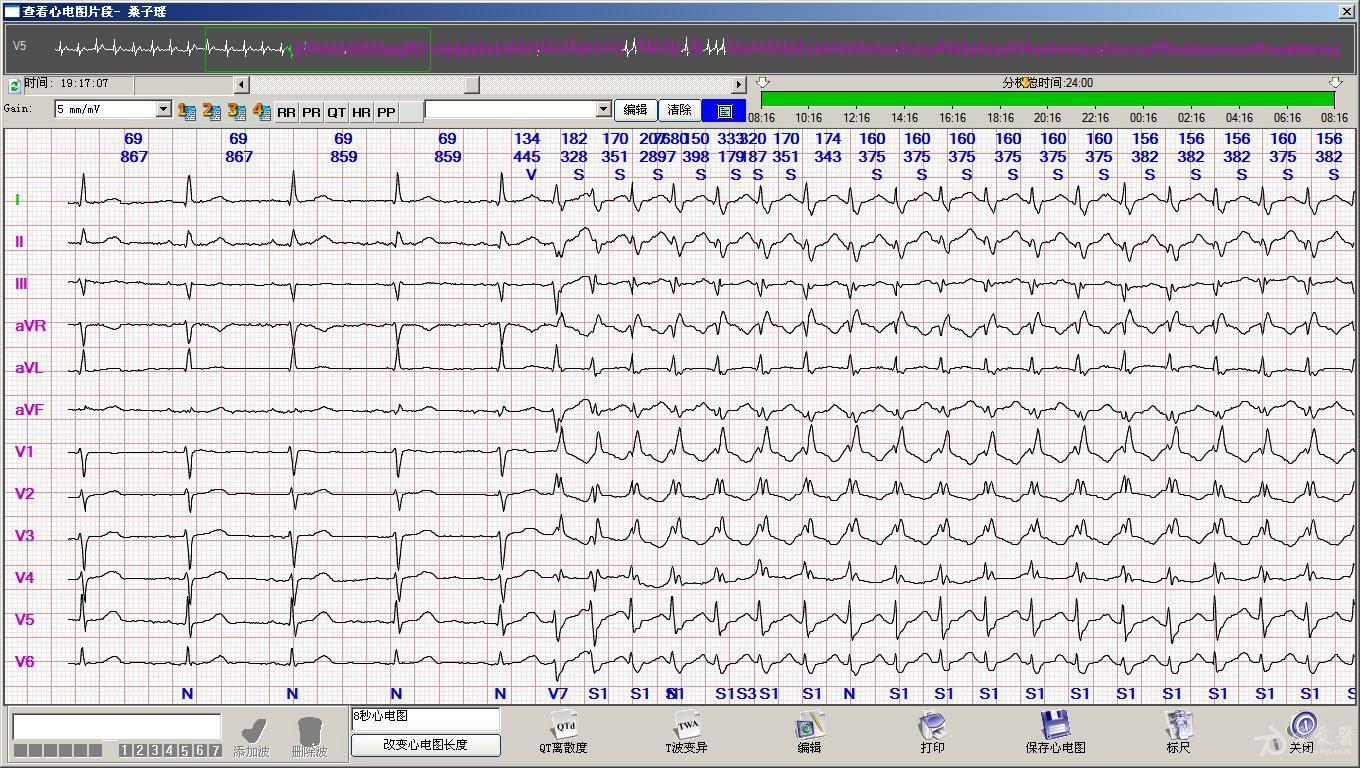Select layout preset icon 1
The image size is (1360, 768).
point(186,111)
